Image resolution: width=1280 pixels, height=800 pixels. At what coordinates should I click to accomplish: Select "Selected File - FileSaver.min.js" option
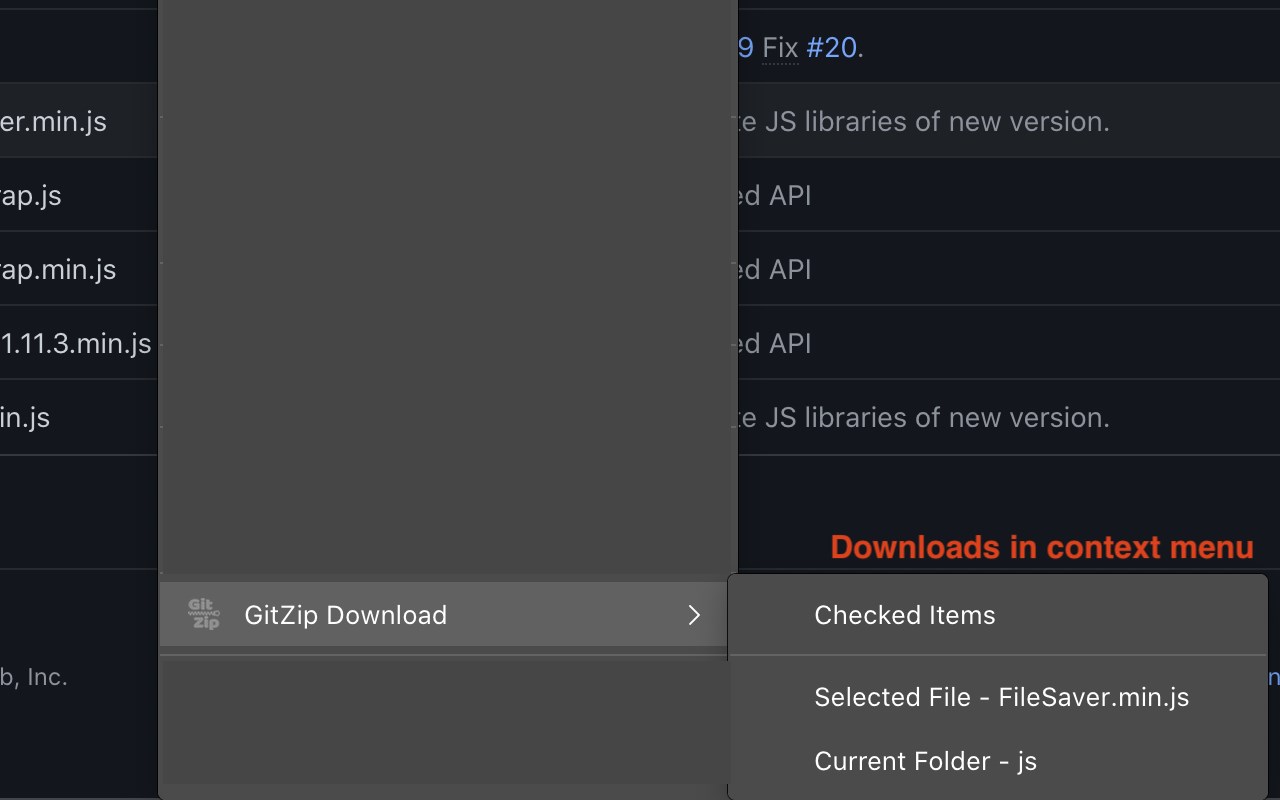tap(1001, 697)
